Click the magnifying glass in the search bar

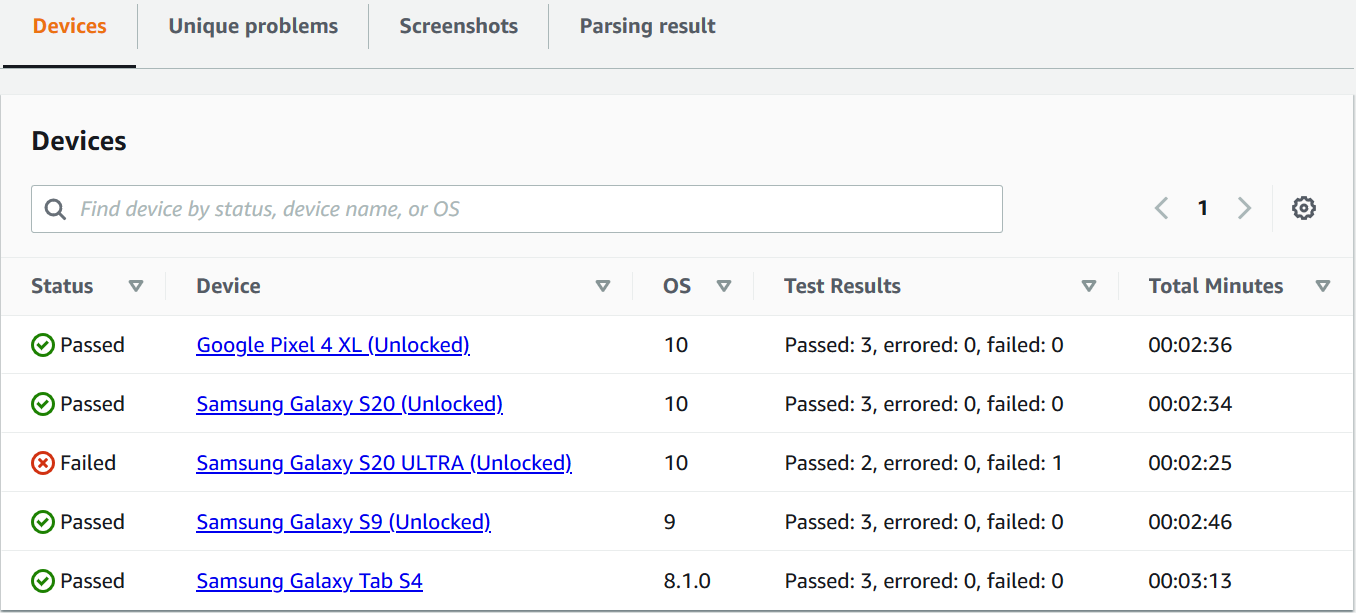coord(55,208)
